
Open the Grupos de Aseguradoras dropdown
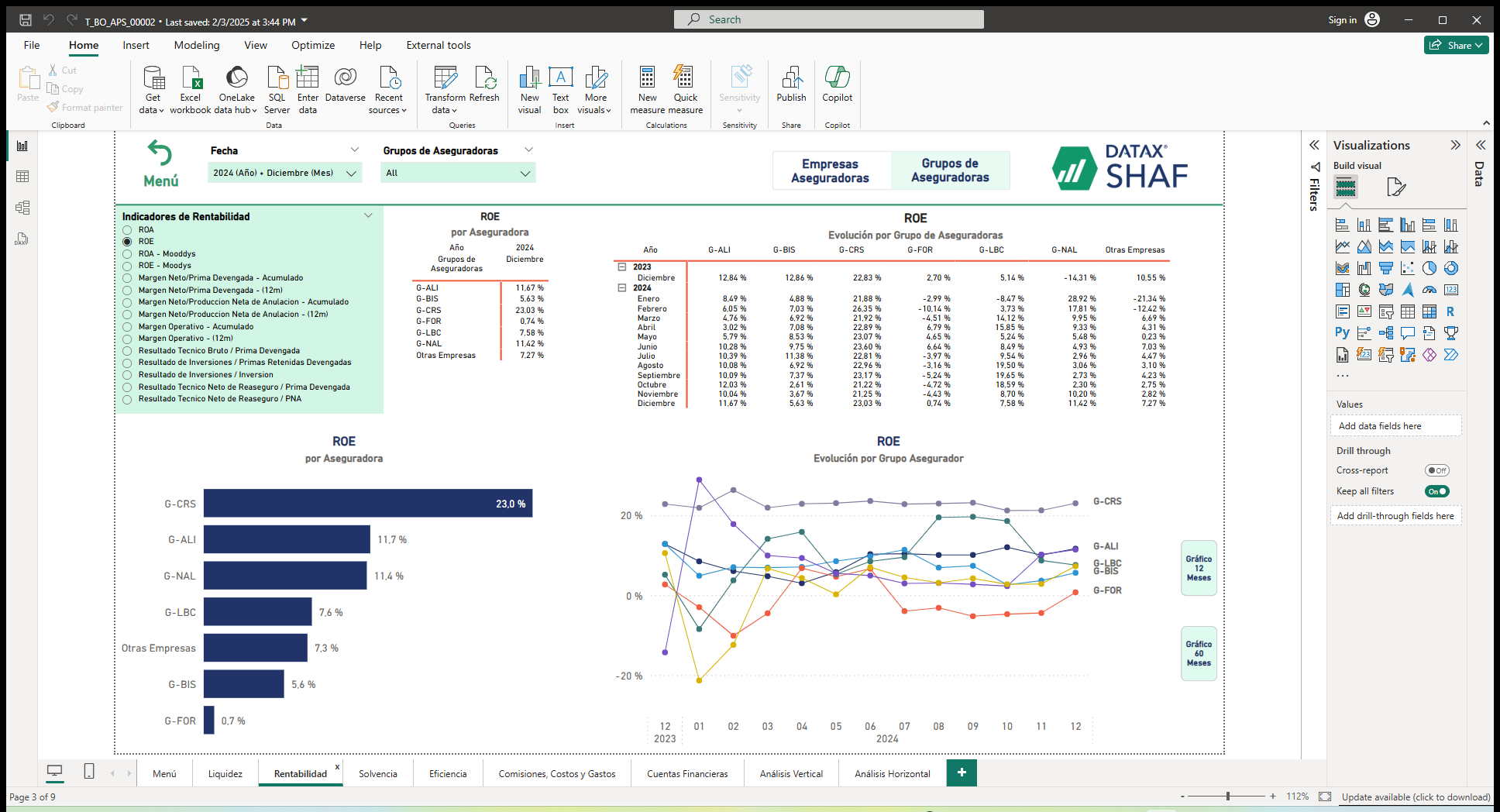pyautogui.click(x=526, y=172)
